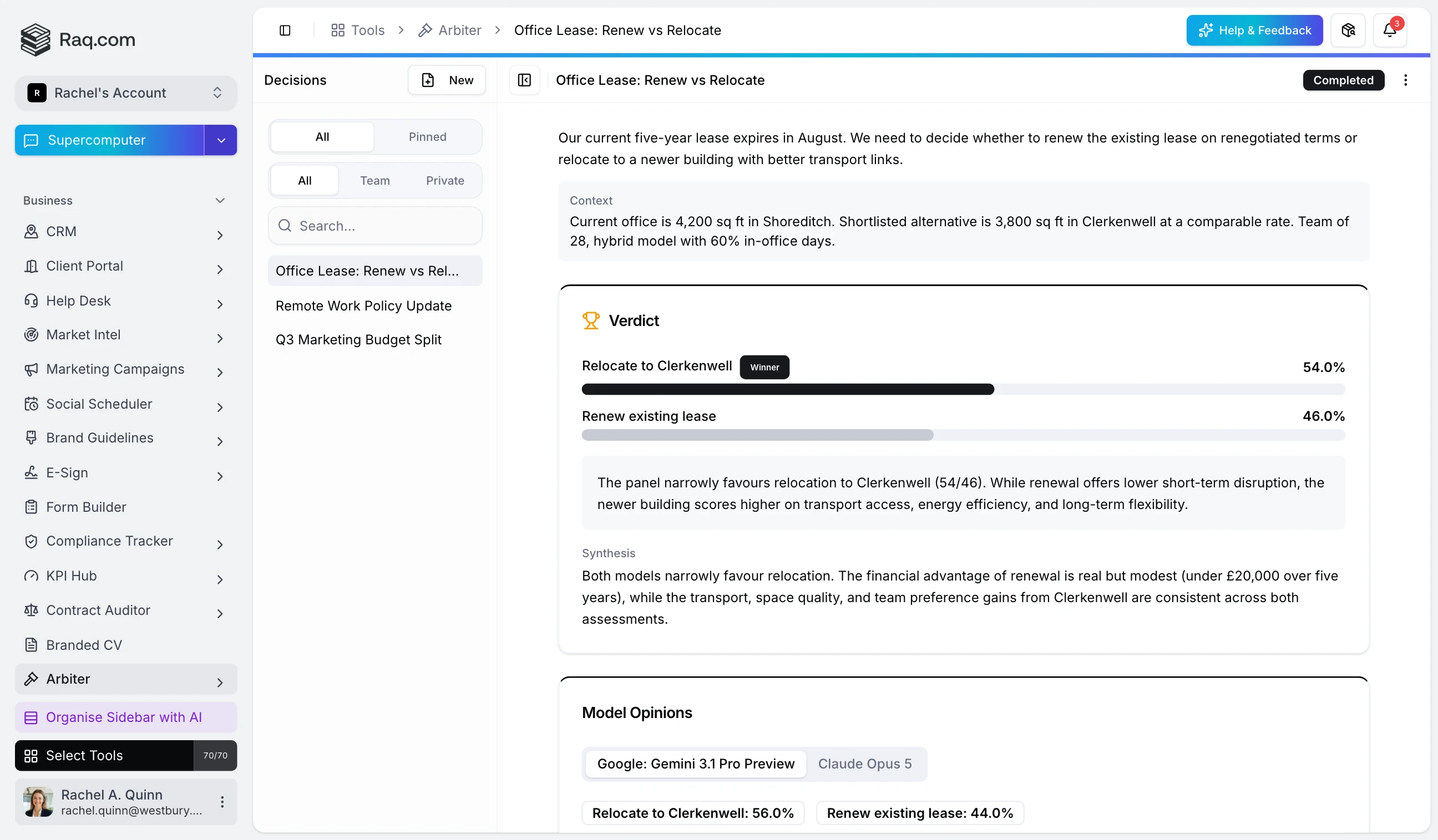The width and height of the screenshot is (1438, 840).
Task: Expand the Contract Auditor chevron
Action: tap(220, 614)
